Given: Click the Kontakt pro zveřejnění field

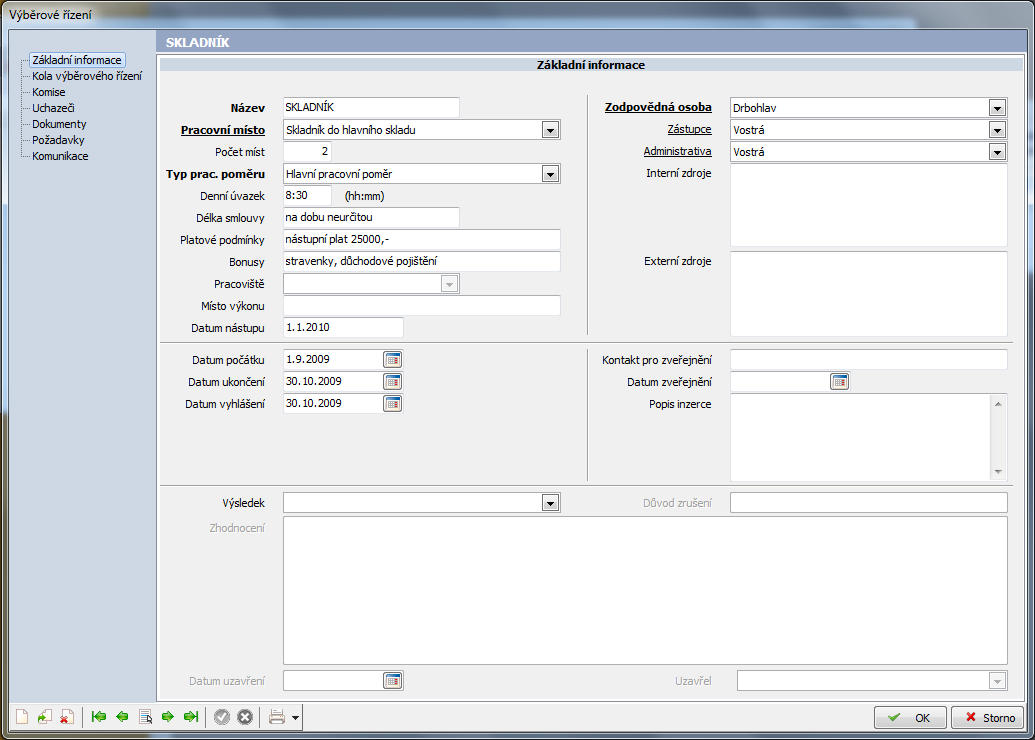Looking at the screenshot, I should pyautogui.click(x=869, y=360).
